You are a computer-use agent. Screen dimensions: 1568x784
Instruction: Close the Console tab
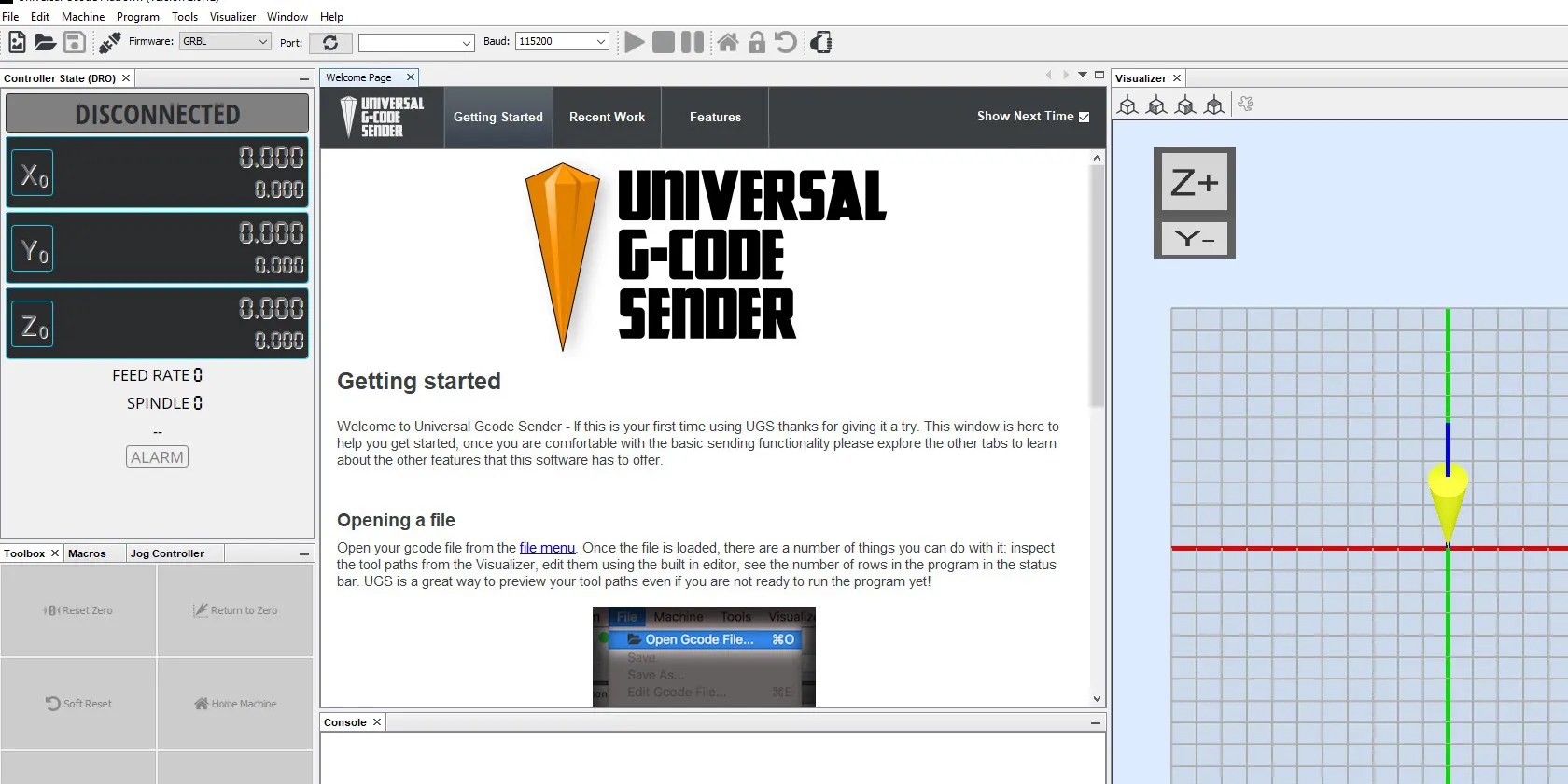point(377,722)
